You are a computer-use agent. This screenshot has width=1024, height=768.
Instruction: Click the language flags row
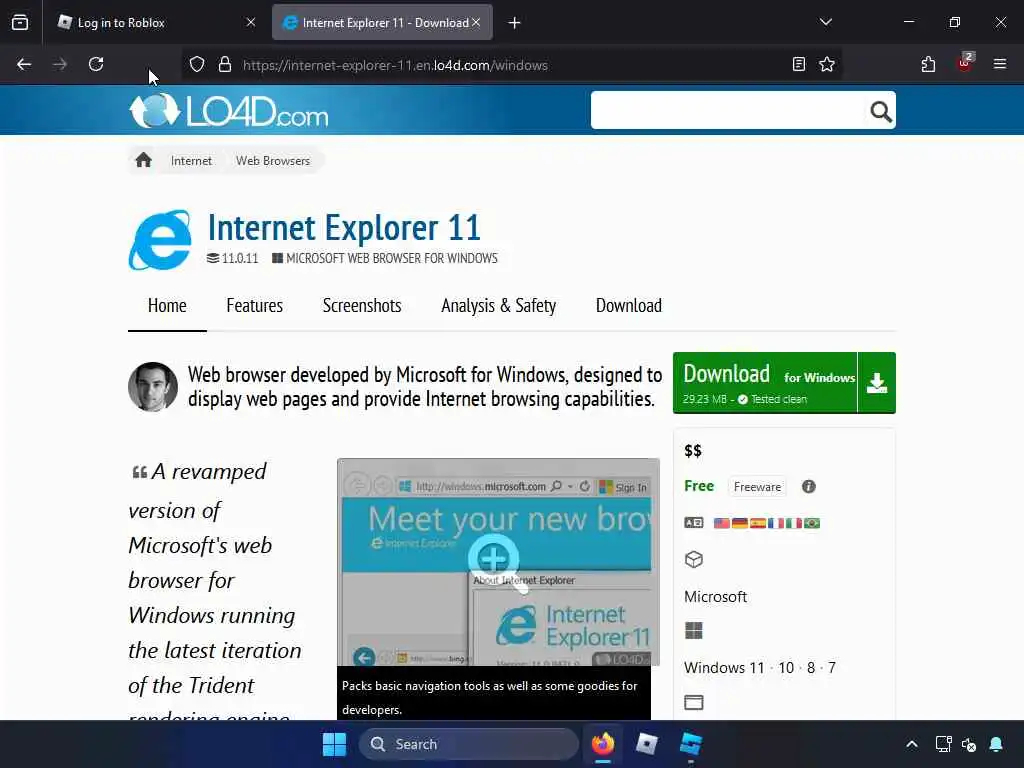tap(767, 523)
